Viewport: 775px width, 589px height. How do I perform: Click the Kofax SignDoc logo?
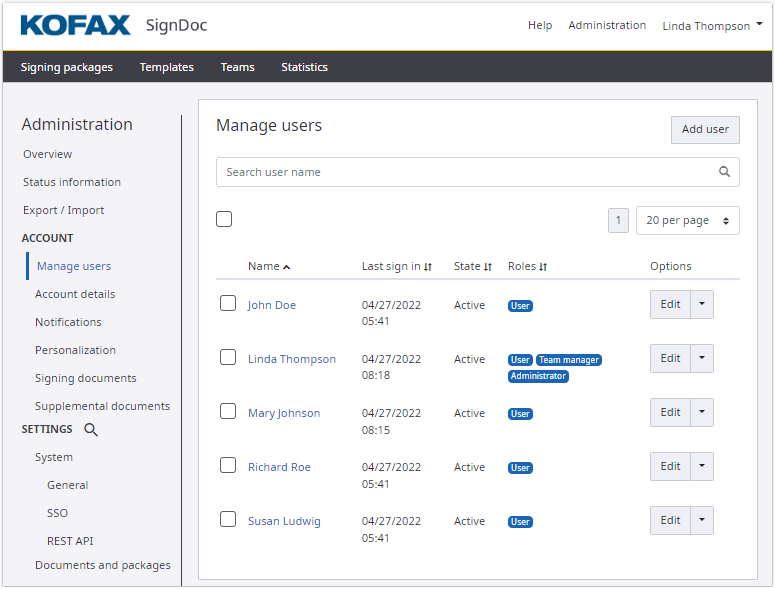coord(113,25)
